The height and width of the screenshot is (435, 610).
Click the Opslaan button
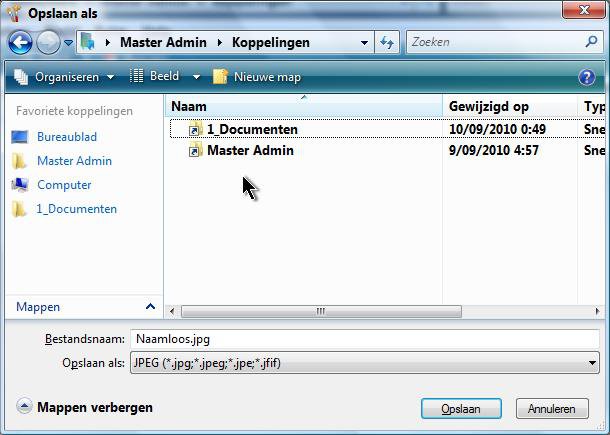[461, 409]
